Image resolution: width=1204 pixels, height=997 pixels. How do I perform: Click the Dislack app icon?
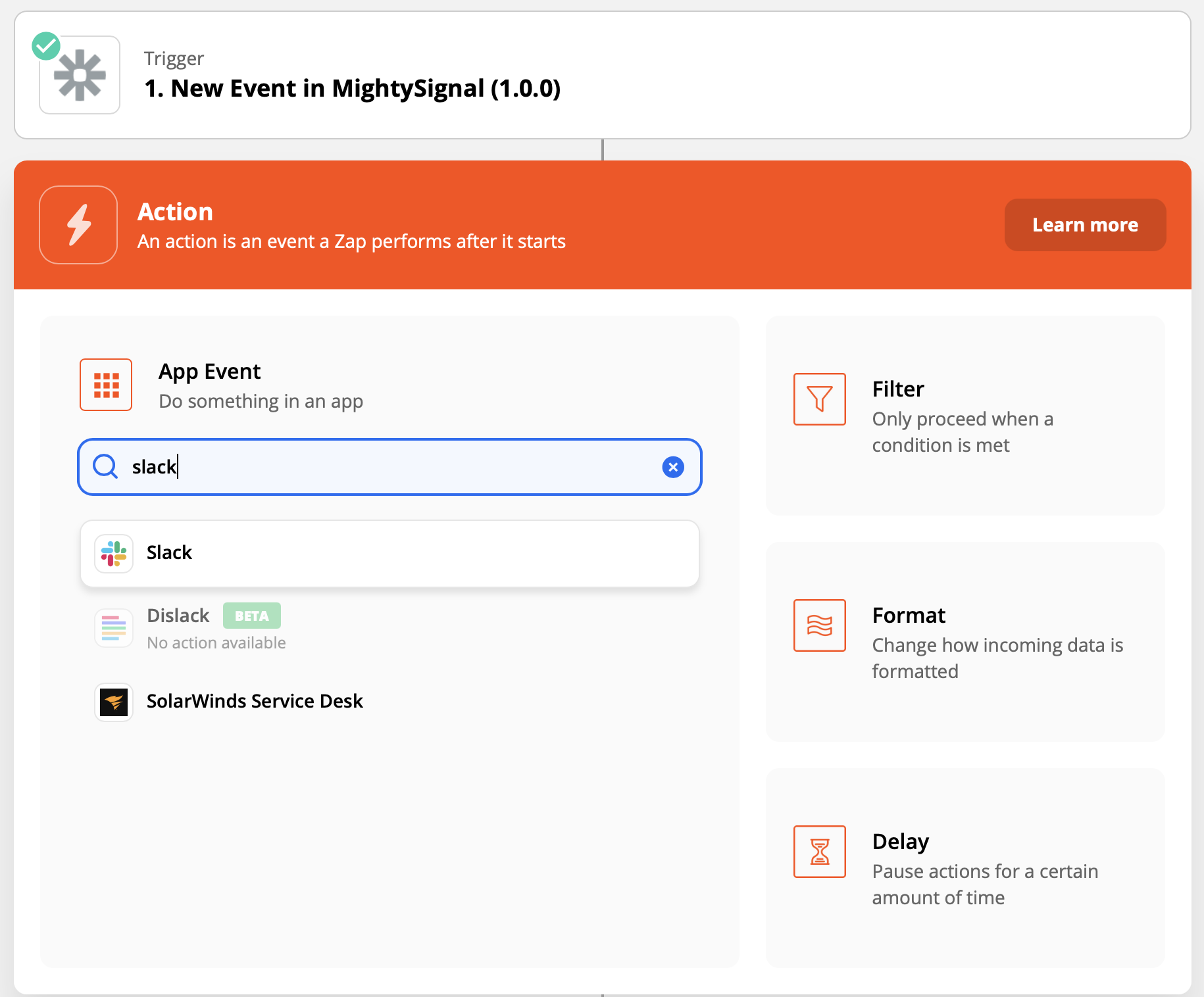pyautogui.click(x=114, y=628)
